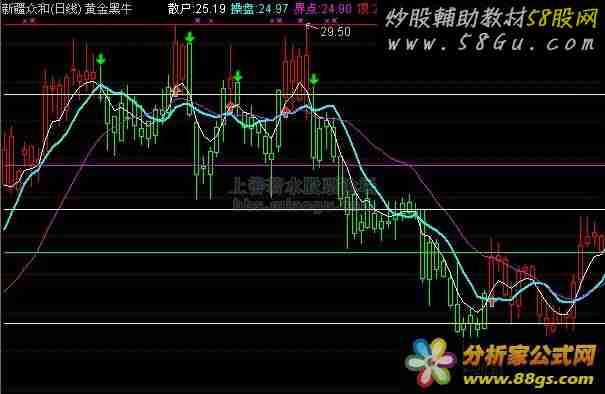
Task: Open the www.88gs.com website link
Action: point(528,379)
